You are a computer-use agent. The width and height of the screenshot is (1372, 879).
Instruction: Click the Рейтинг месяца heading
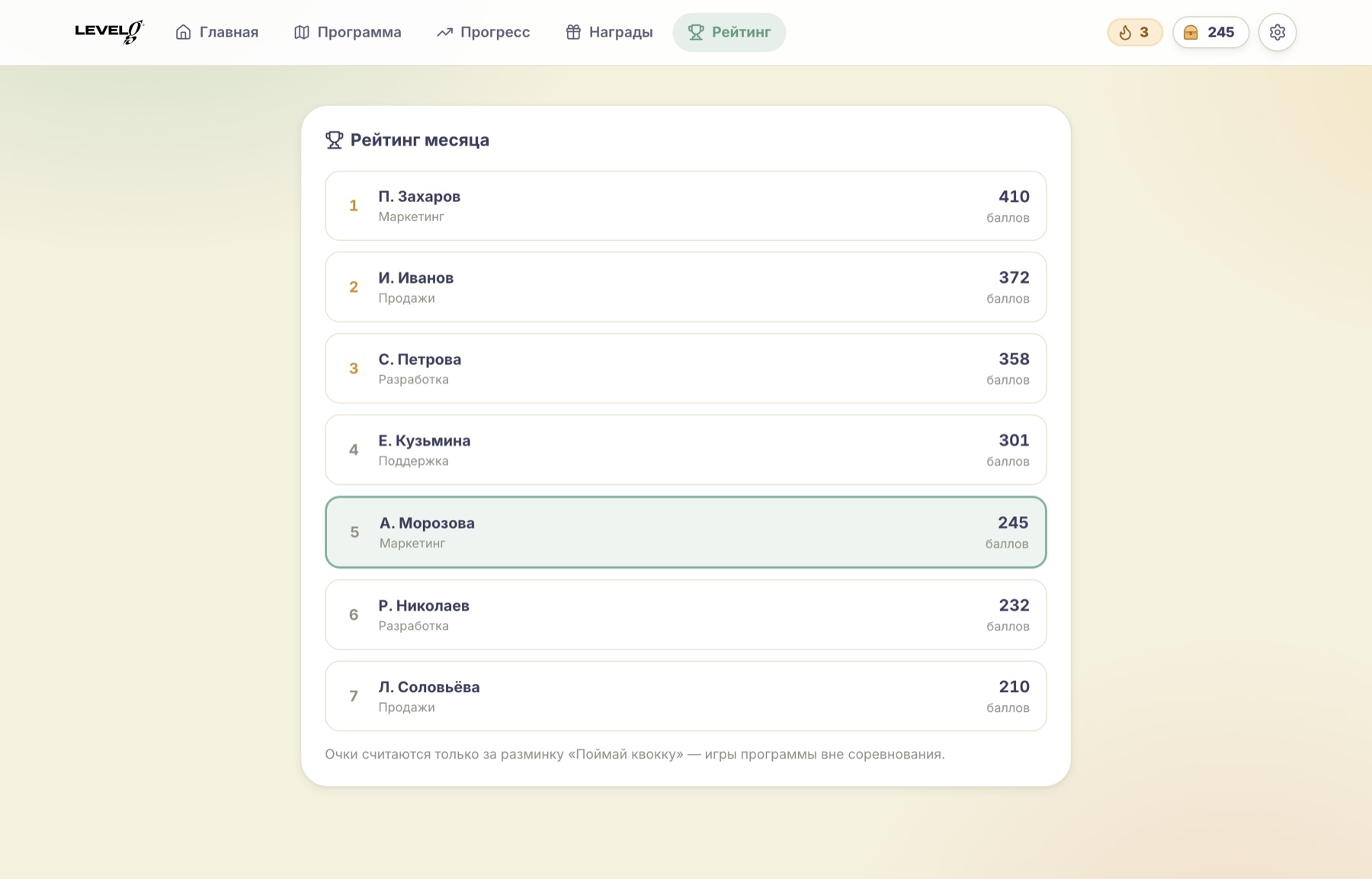(x=420, y=140)
